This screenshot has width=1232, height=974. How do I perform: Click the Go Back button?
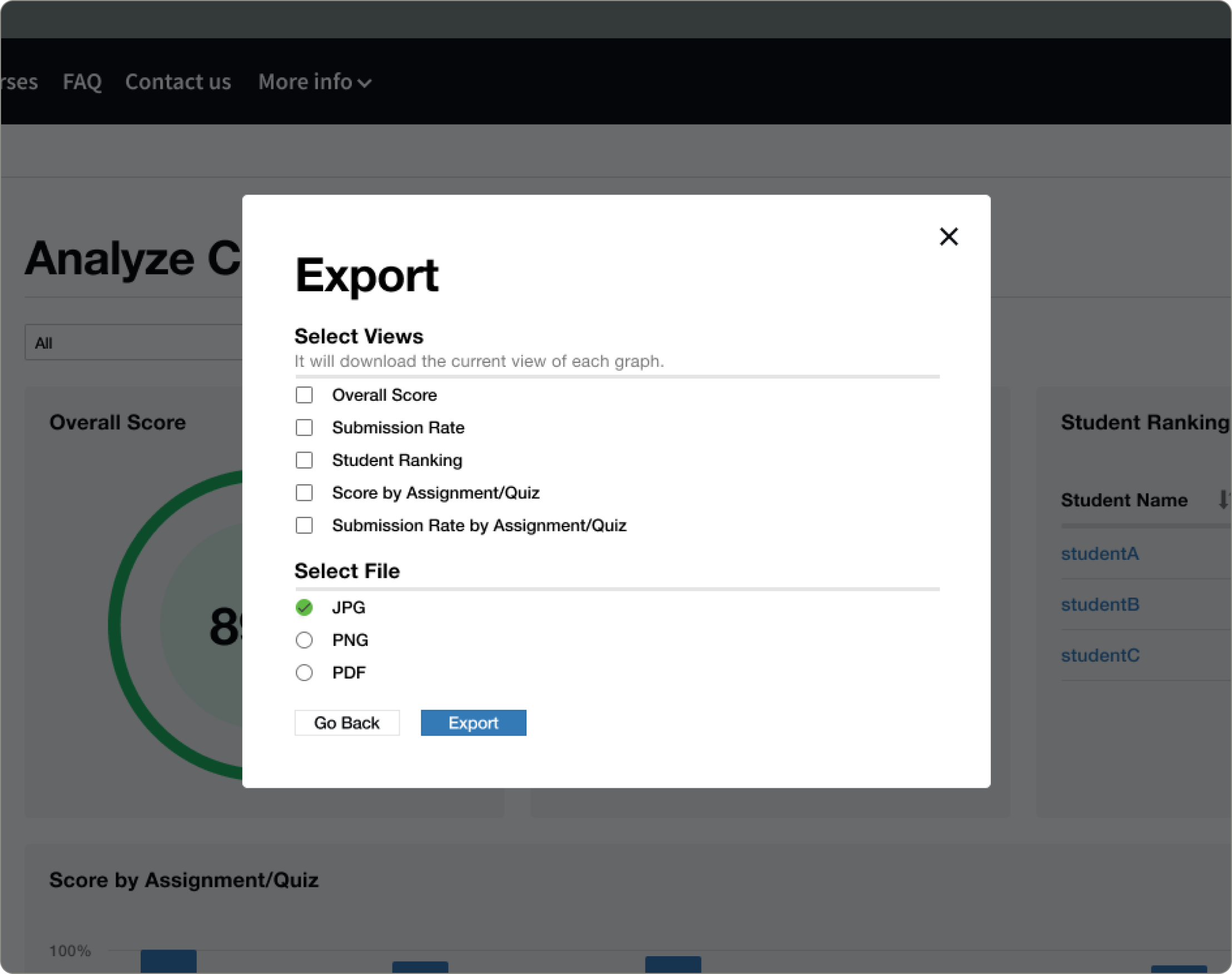point(347,723)
